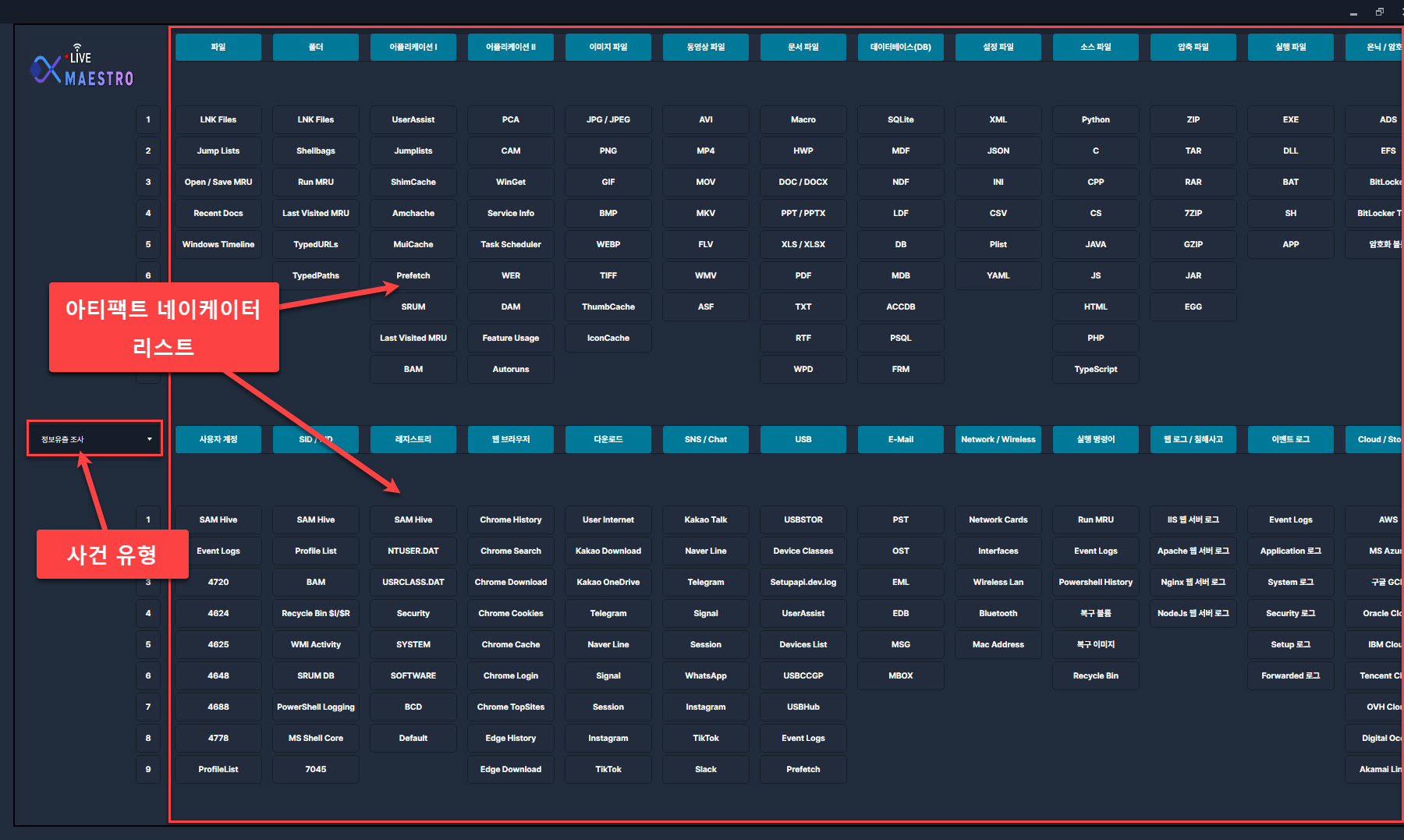Select row number 1 in the upper list
The width and height of the screenshot is (1404, 840).
click(x=148, y=120)
